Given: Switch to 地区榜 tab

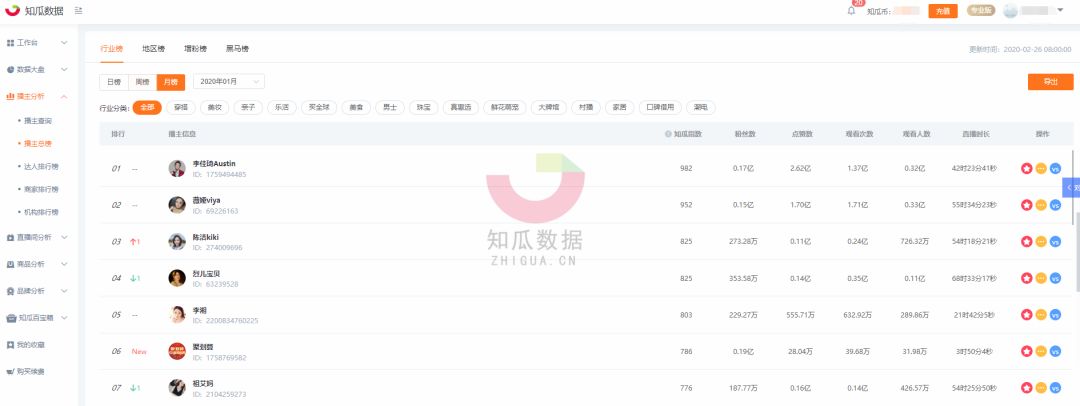Looking at the screenshot, I should pos(154,49).
